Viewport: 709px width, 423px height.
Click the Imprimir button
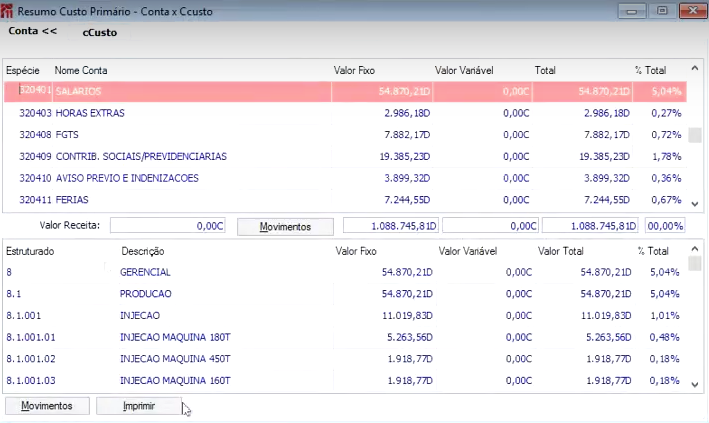tap(139, 406)
